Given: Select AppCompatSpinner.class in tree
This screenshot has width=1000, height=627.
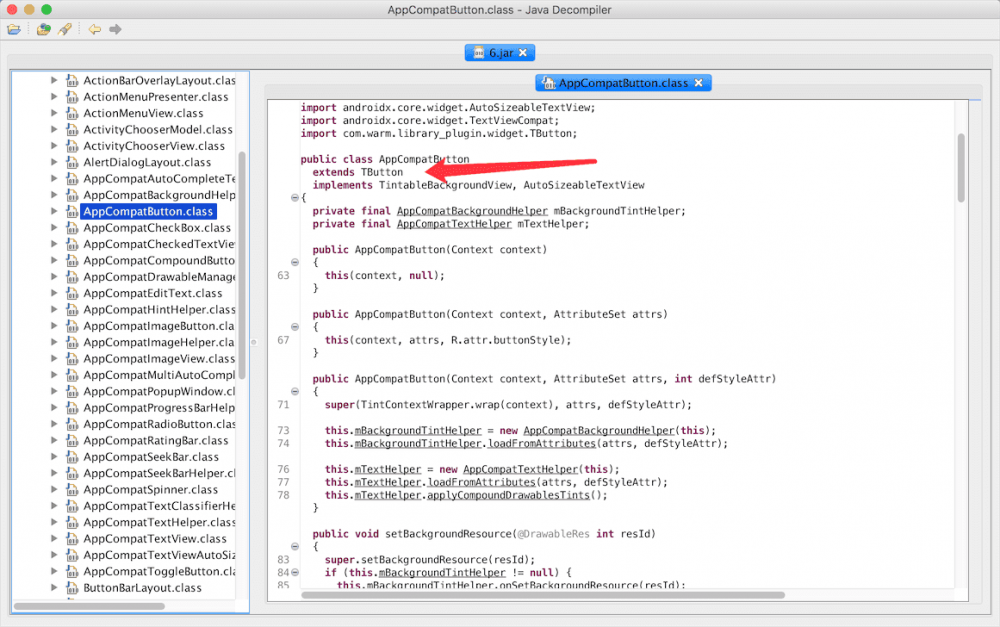Looking at the screenshot, I should point(151,490).
